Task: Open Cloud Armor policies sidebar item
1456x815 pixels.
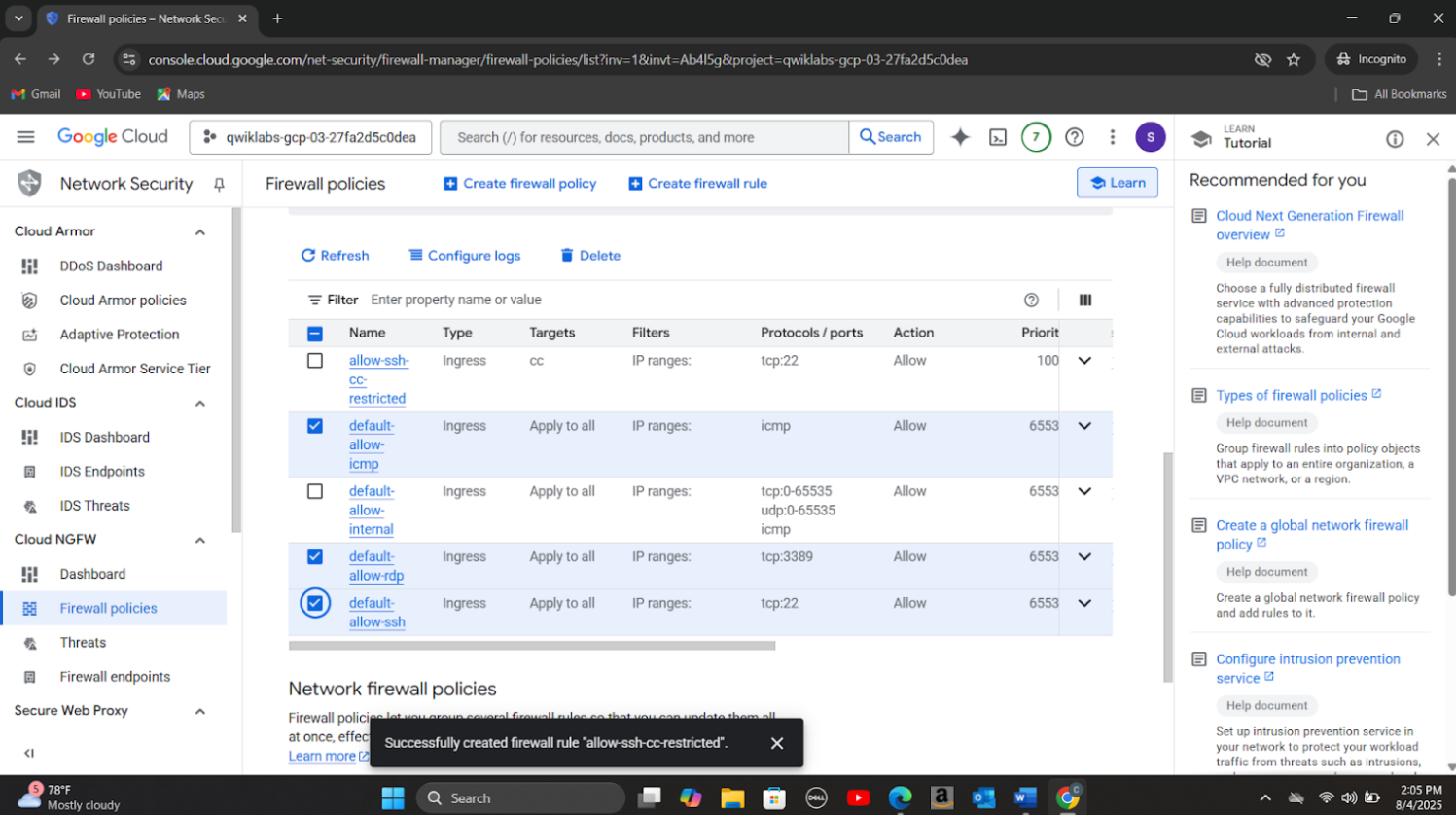Action: click(x=123, y=301)
